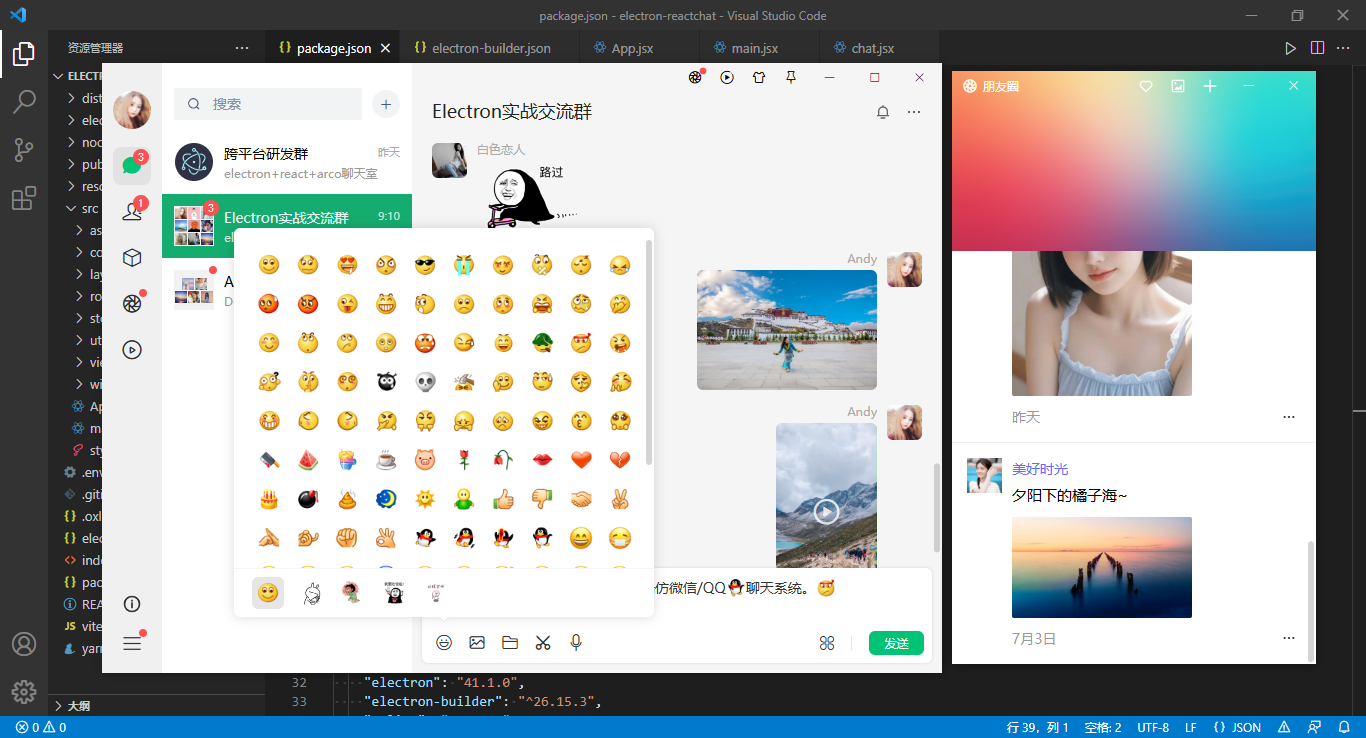Open the moments aperture icon in chat sidebar
Screen dimensions: 1366x738
point(132,304)
